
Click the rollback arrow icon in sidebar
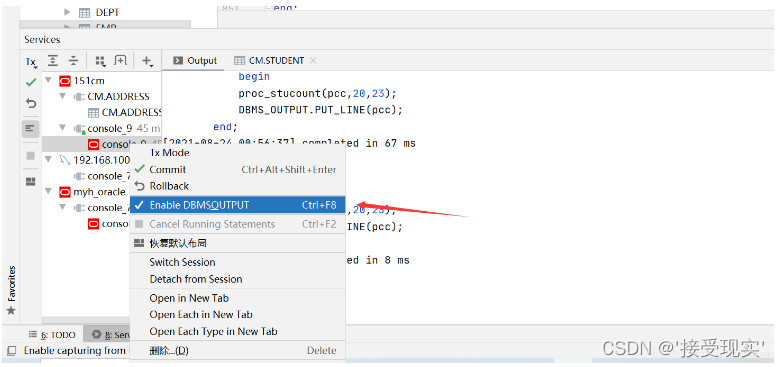point(31,103)
